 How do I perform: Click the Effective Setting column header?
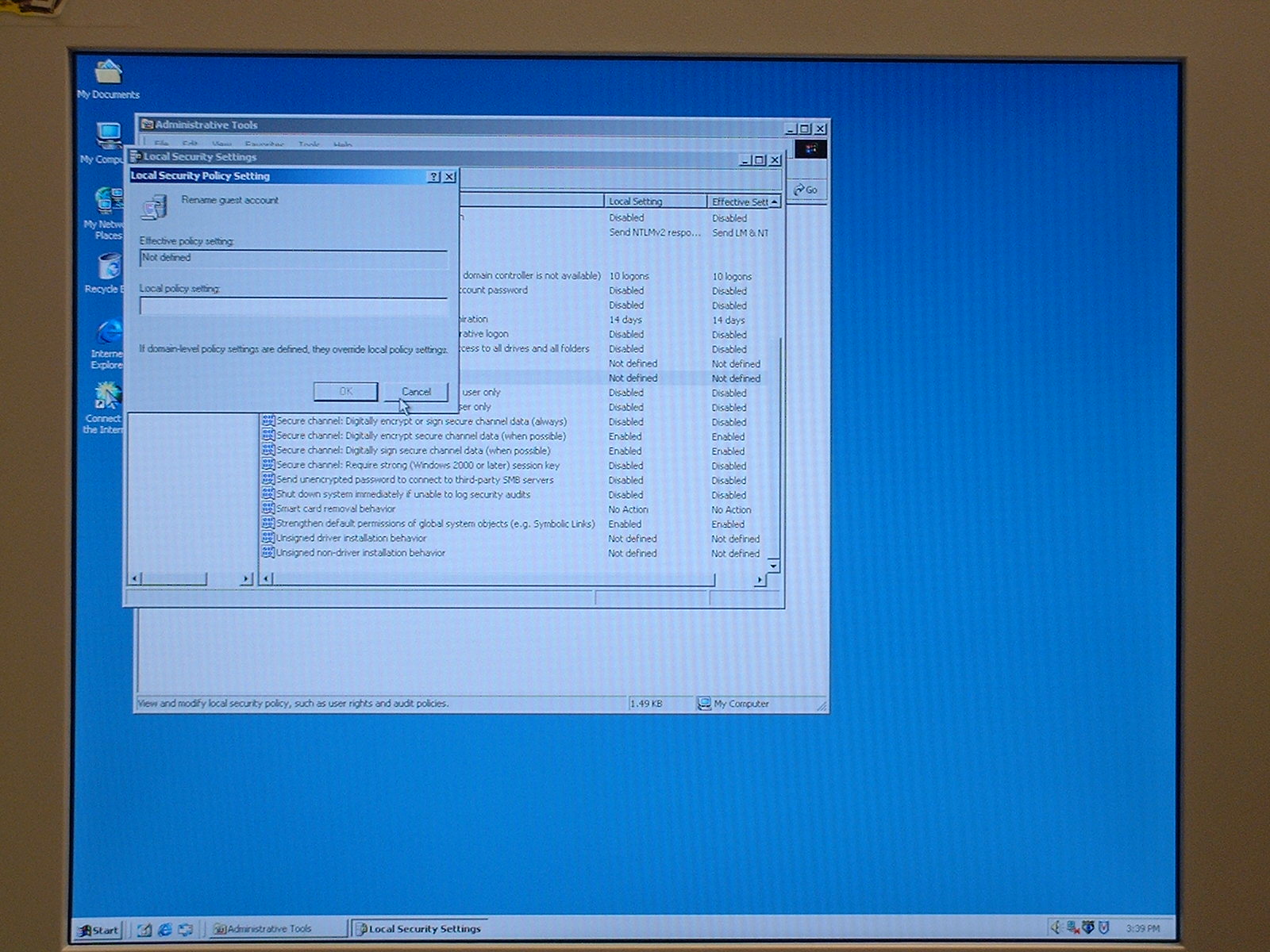738,202
